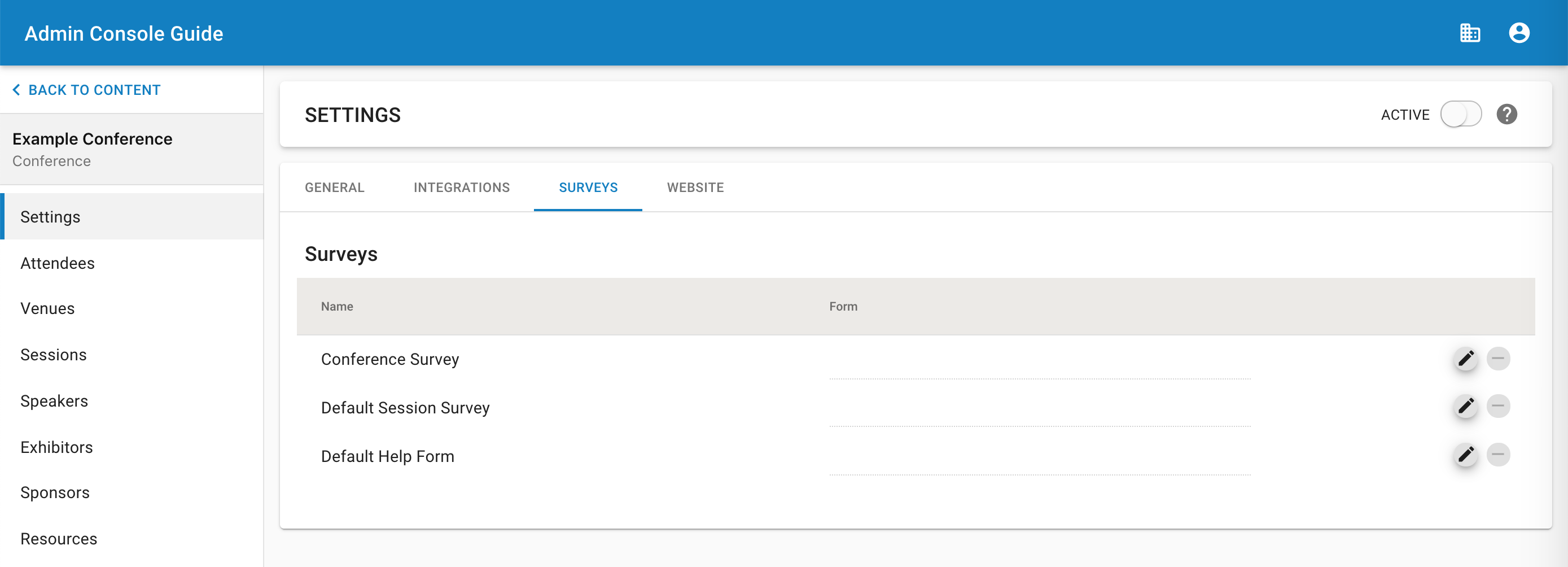
Task: Click the Default Session Survey row name
Action: click(x=405, y=407)
